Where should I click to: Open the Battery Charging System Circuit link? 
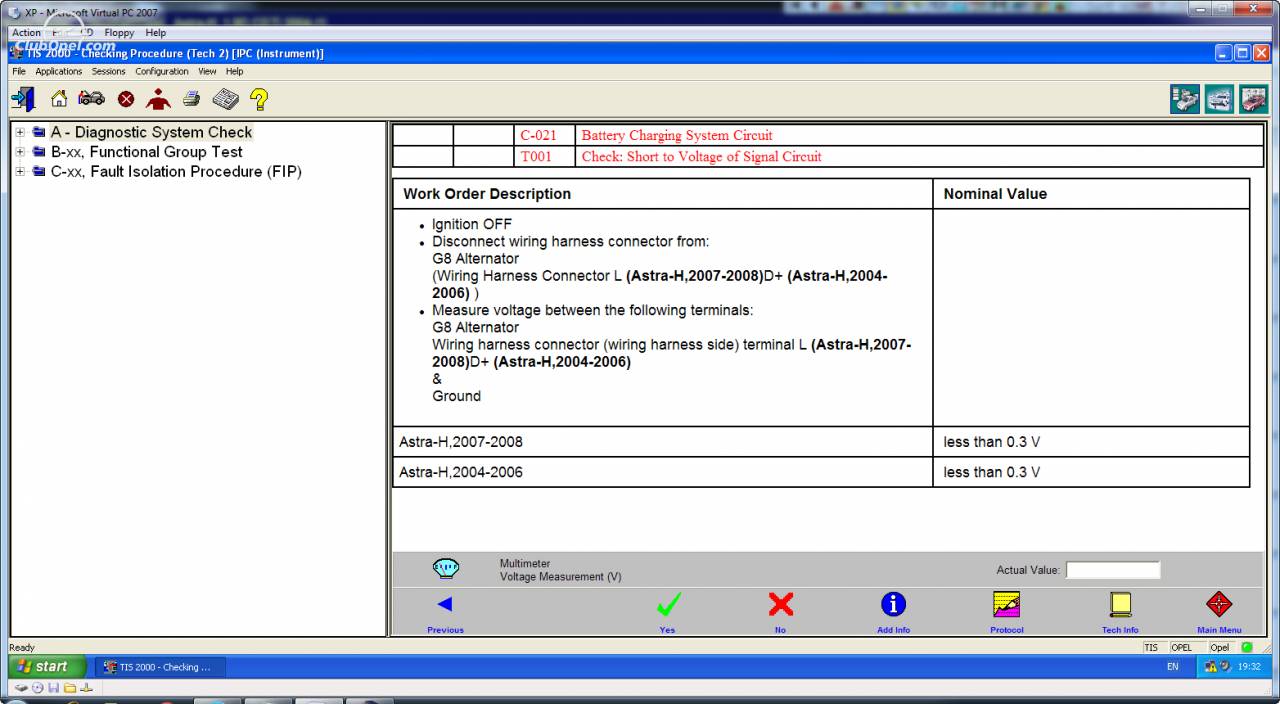[677, 136]
